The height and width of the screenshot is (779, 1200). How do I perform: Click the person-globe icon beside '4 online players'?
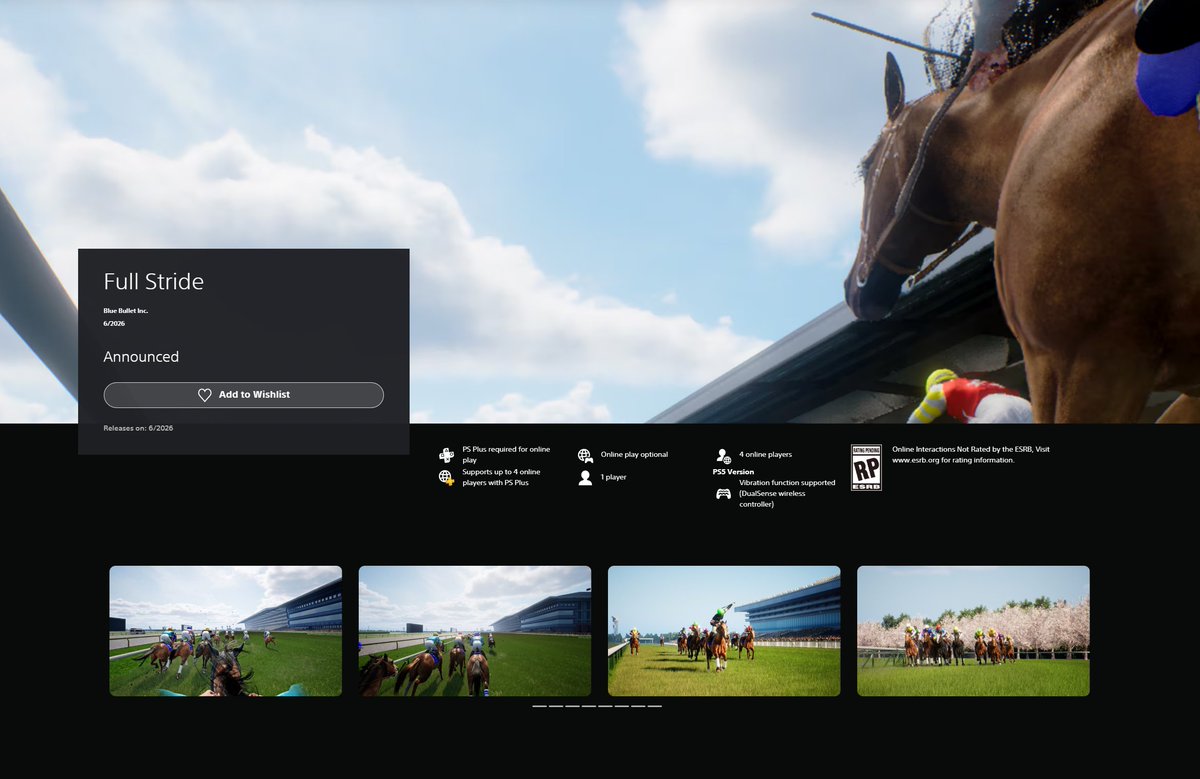point(723,455)
